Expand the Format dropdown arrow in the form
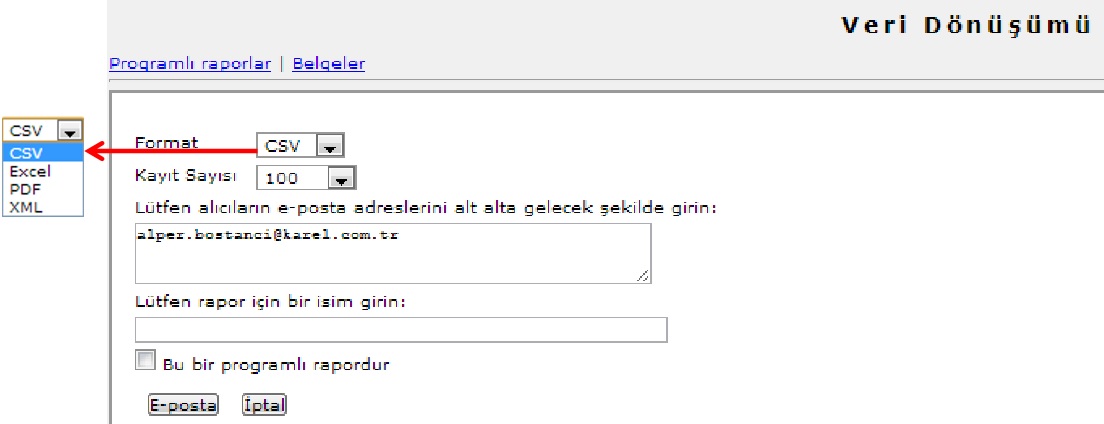1104x424 pixels. [330, 146]
